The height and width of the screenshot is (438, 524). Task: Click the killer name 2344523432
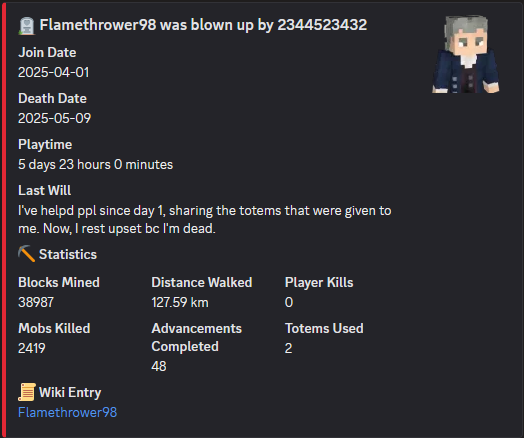pos(322,25)
